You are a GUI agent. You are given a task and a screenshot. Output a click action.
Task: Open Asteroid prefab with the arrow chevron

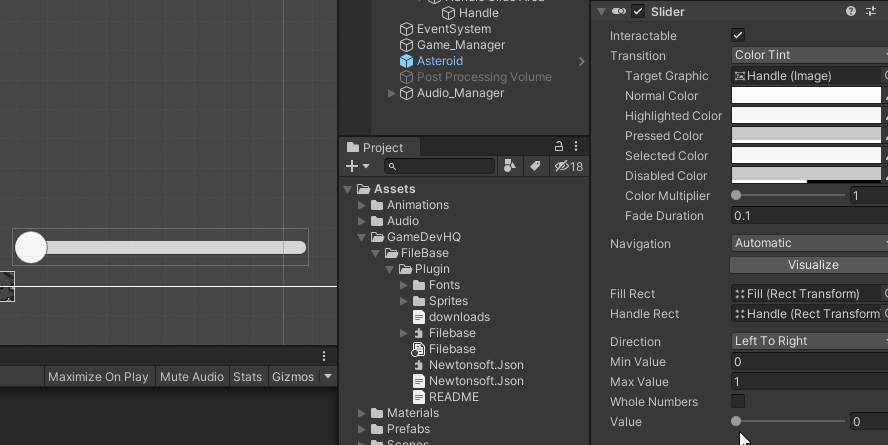(582, 61)
